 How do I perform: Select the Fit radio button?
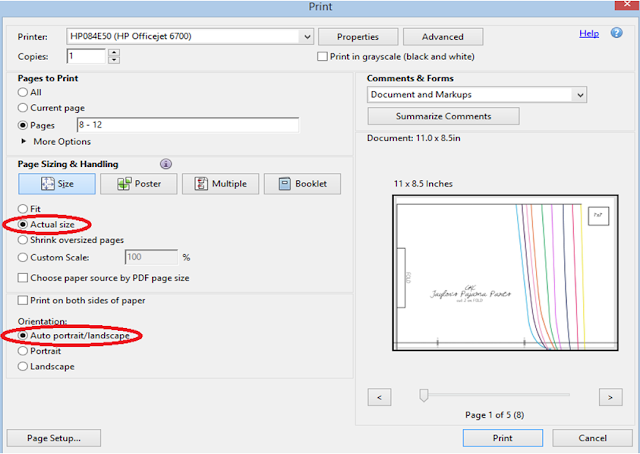coord(23,209)
